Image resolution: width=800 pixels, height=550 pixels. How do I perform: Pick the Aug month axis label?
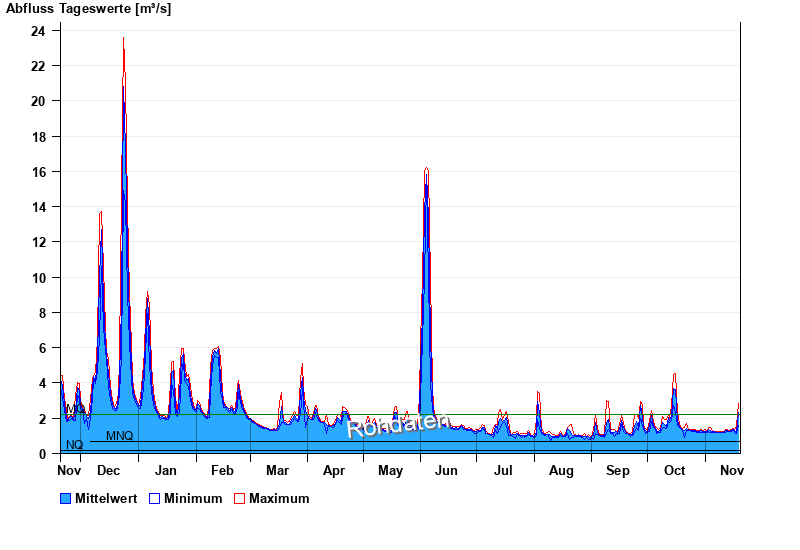pos(561,470)
